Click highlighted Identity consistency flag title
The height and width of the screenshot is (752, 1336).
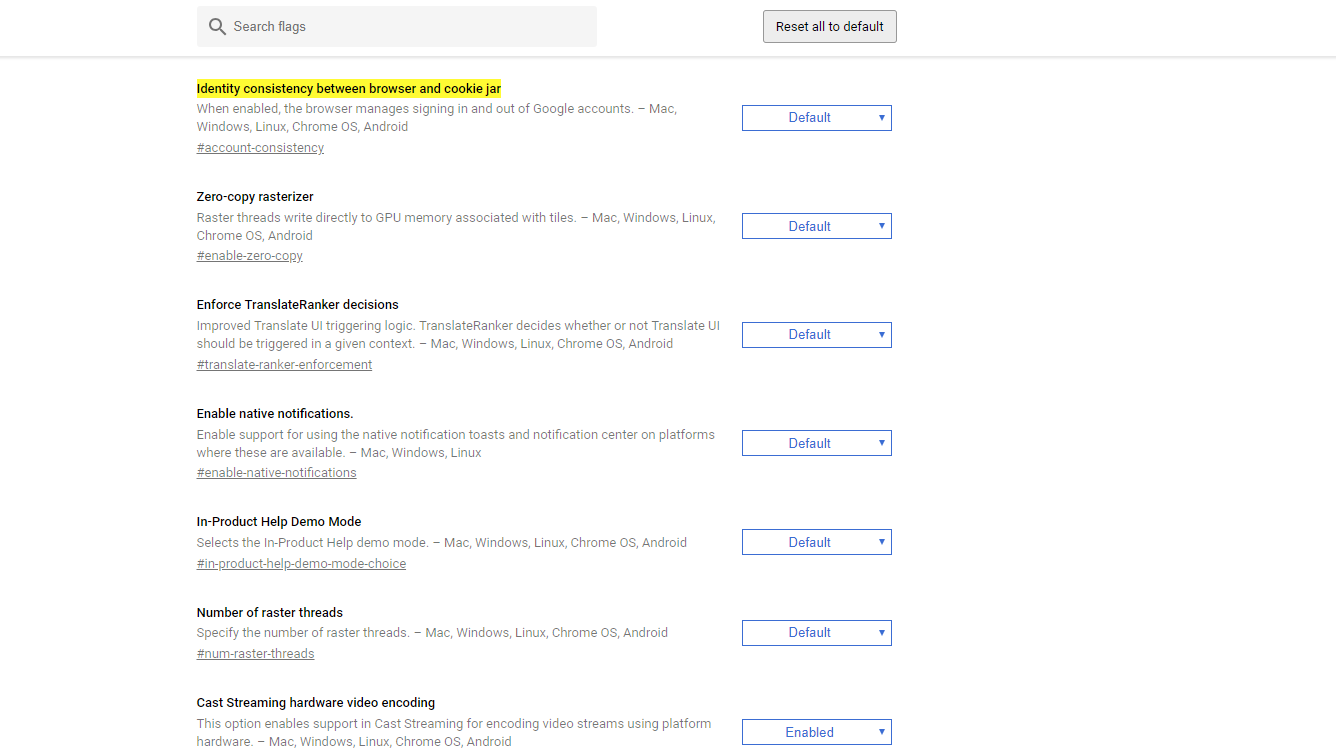348,89
